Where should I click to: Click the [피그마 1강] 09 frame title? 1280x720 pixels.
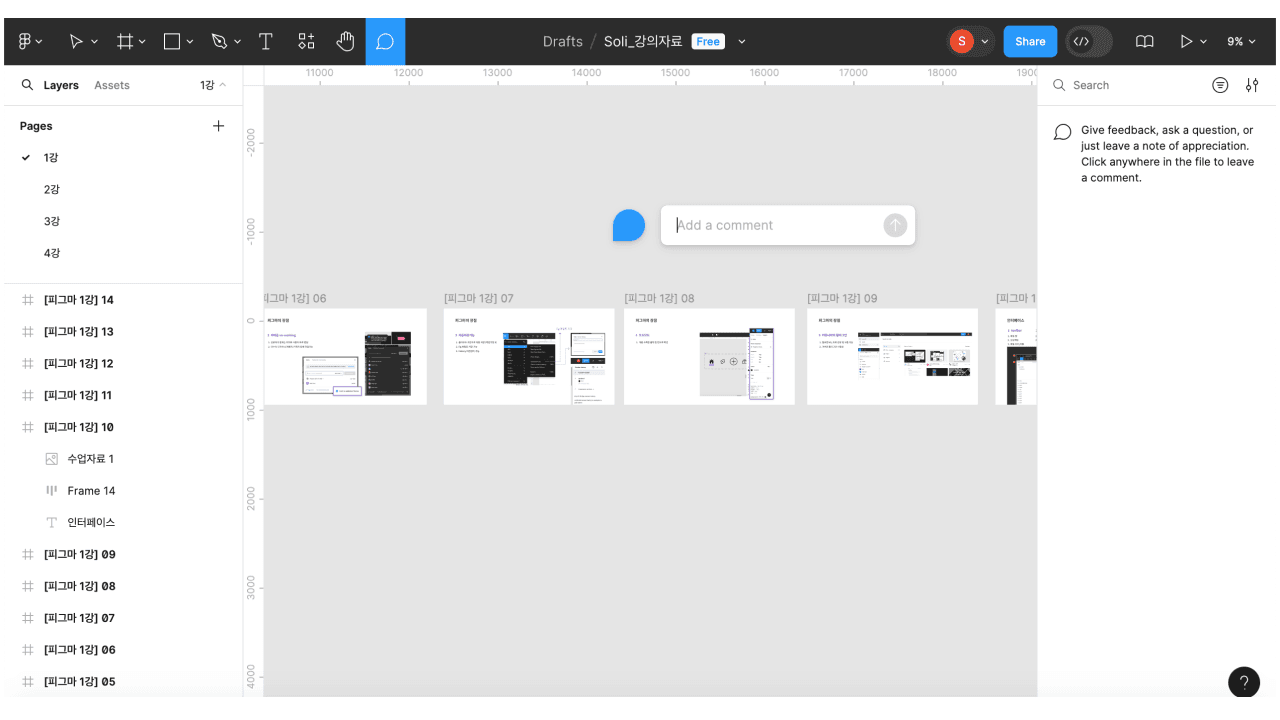point(842,298)
